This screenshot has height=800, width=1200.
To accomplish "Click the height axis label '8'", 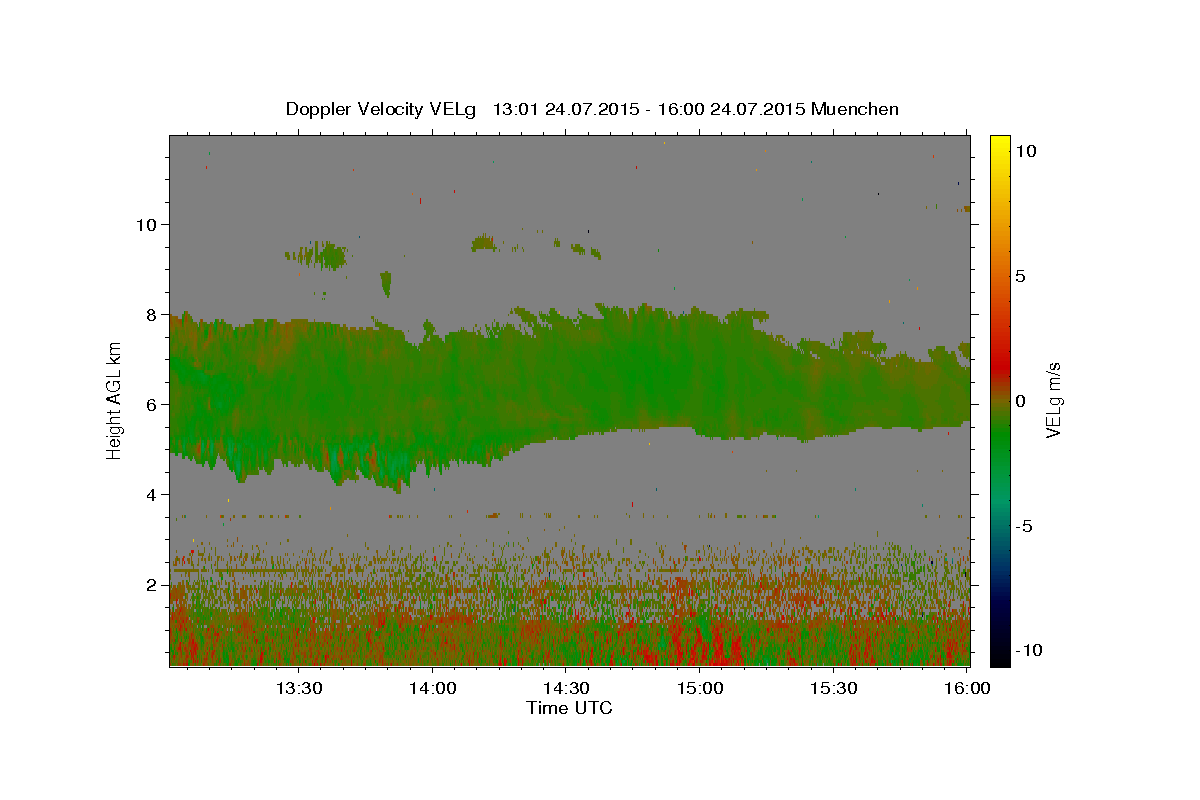I will pyautogui.click(x=150, y=315).
